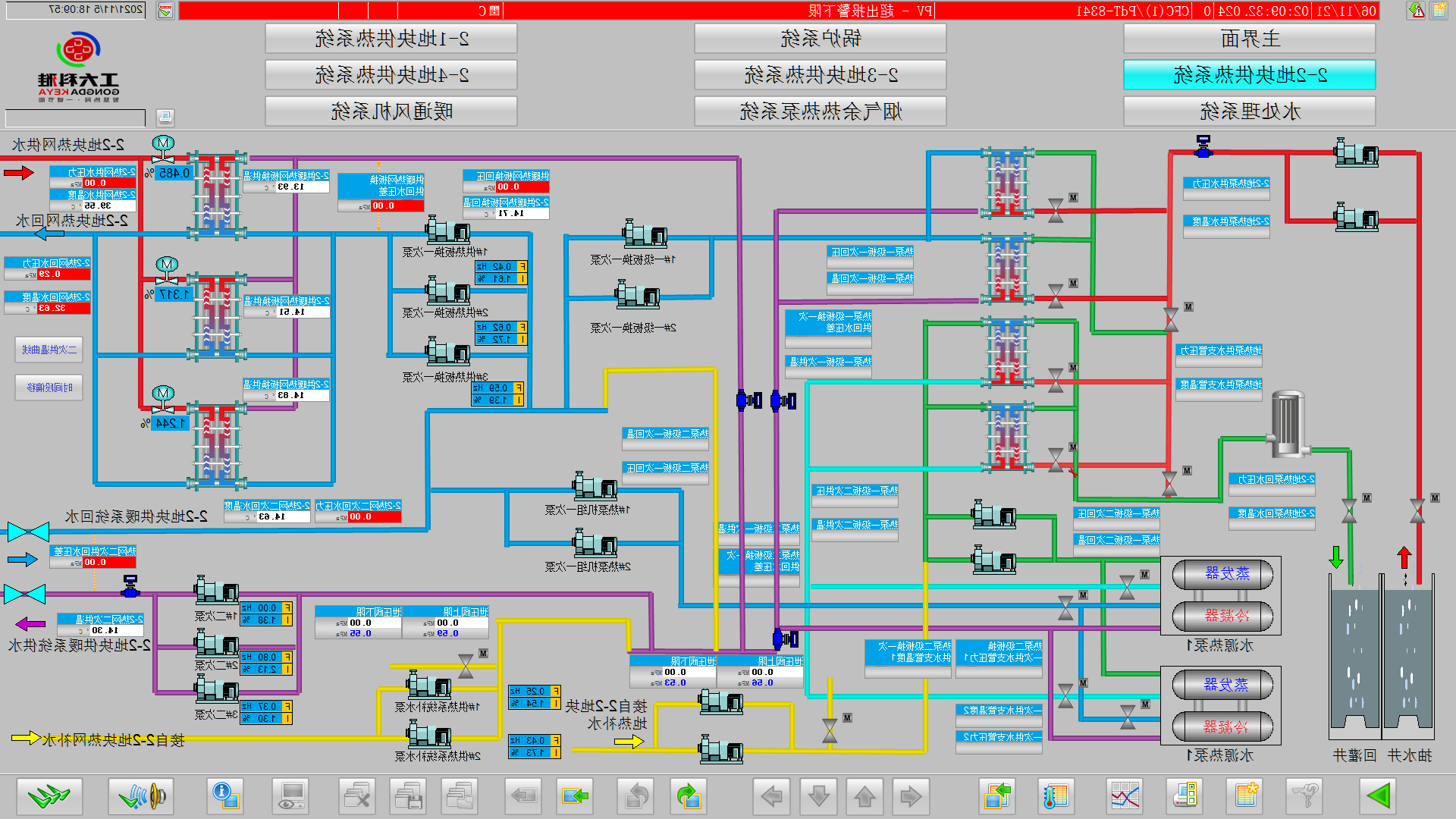Open the 主界面 screen
Image resolution: width=1456 pixels, height=819 pixels.
[x=1249, y=39]
